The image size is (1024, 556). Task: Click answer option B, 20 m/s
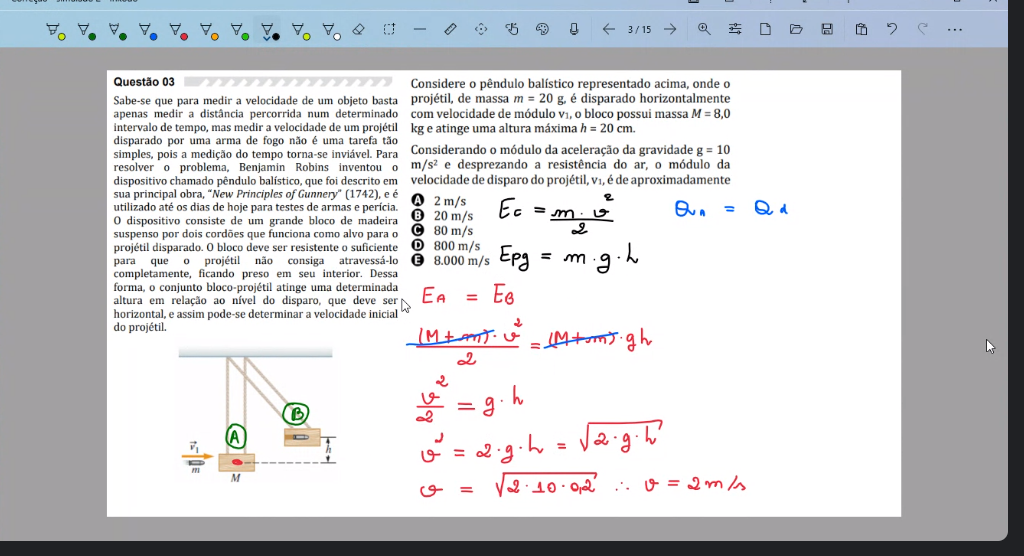pyautogui.click(x=443, y=216)
